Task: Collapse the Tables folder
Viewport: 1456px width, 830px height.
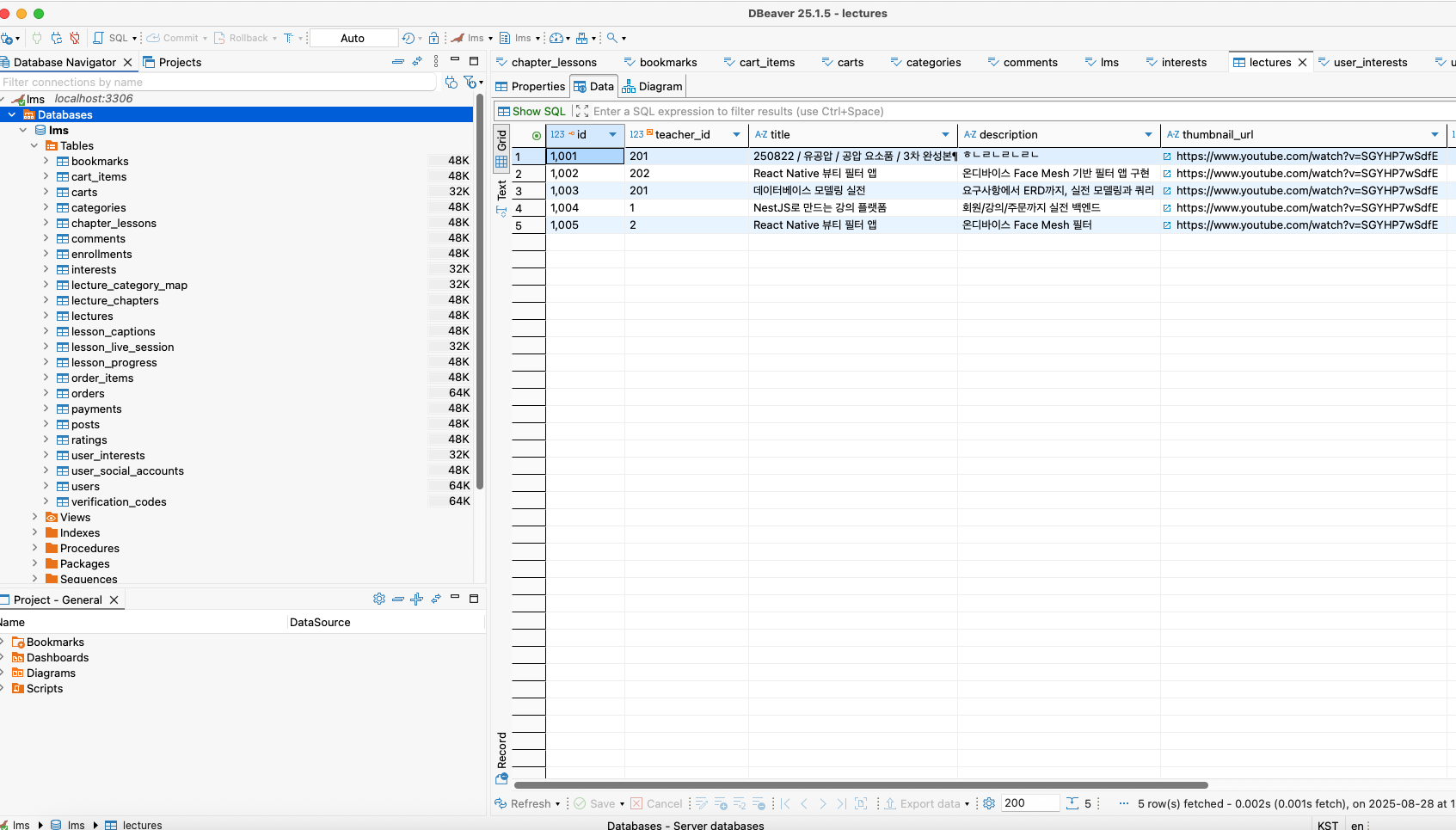Action: [35, 145]
